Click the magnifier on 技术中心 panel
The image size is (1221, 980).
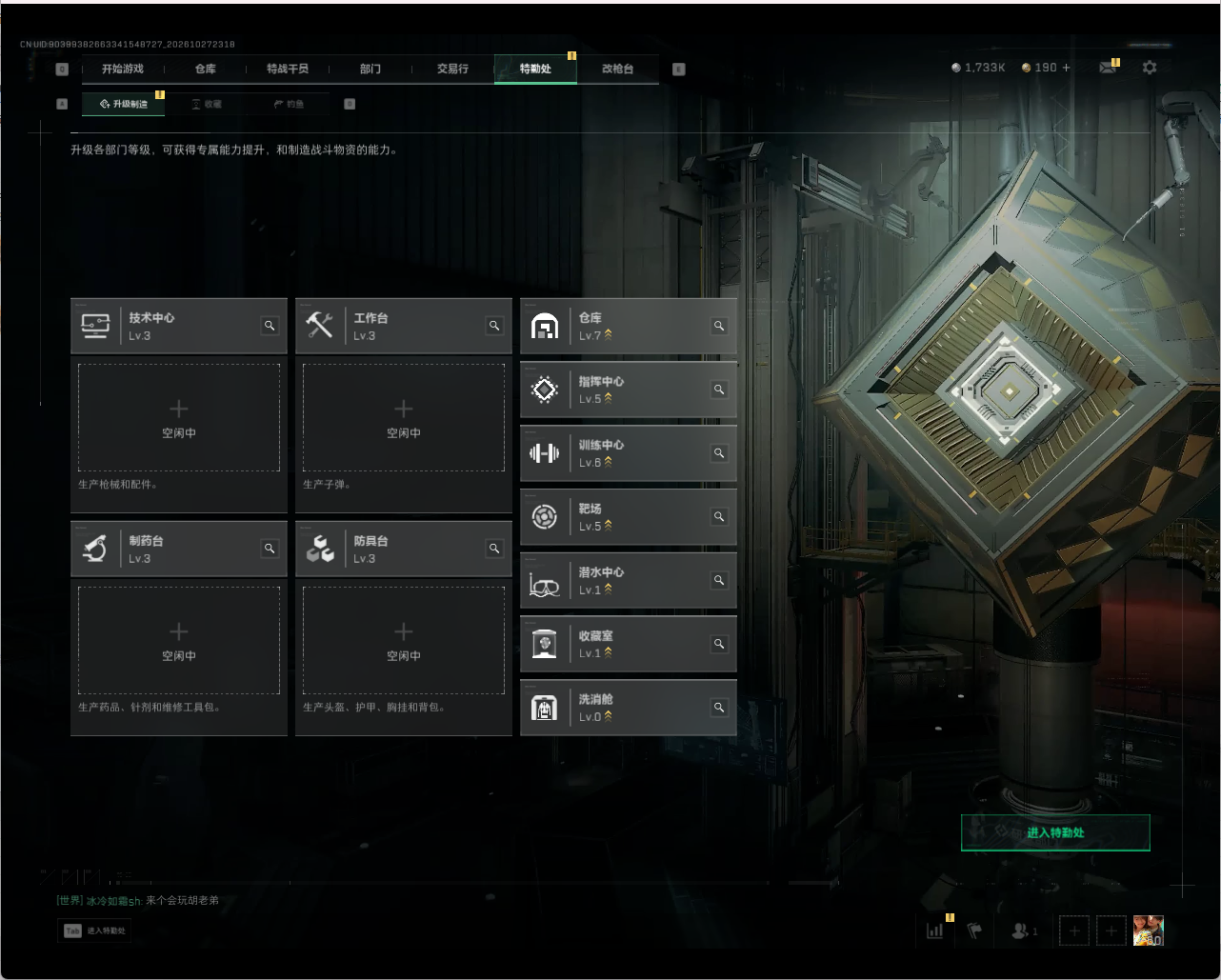[x=270, y=326]
